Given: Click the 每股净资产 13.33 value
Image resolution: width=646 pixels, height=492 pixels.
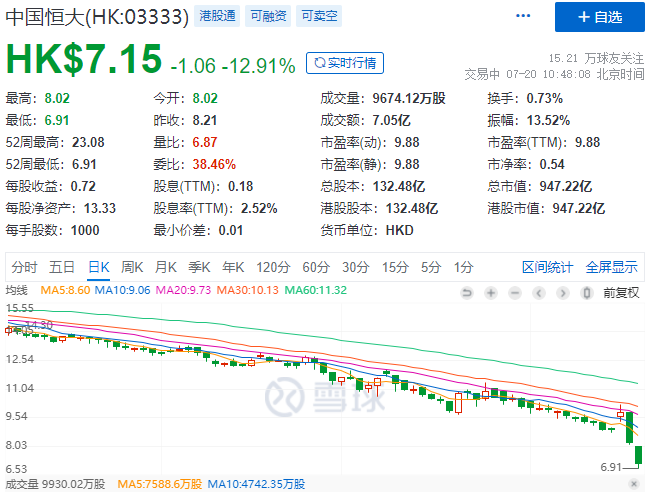Looking at the screenshot, I should tap(100, 208).
